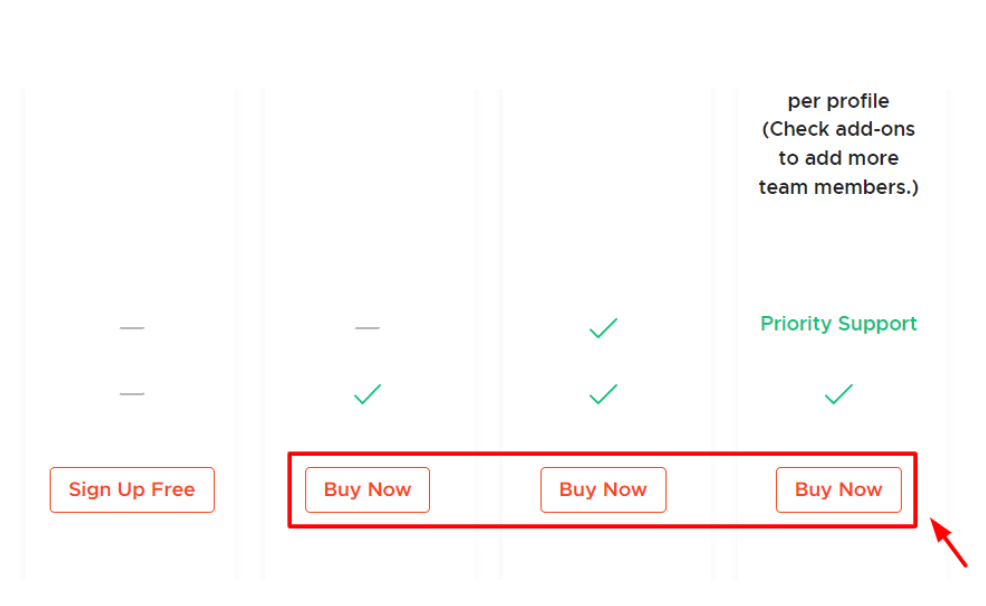Click the upper gray dash in Sign Up Free column
Screen dimensions: 986x606
coord(132,328)
